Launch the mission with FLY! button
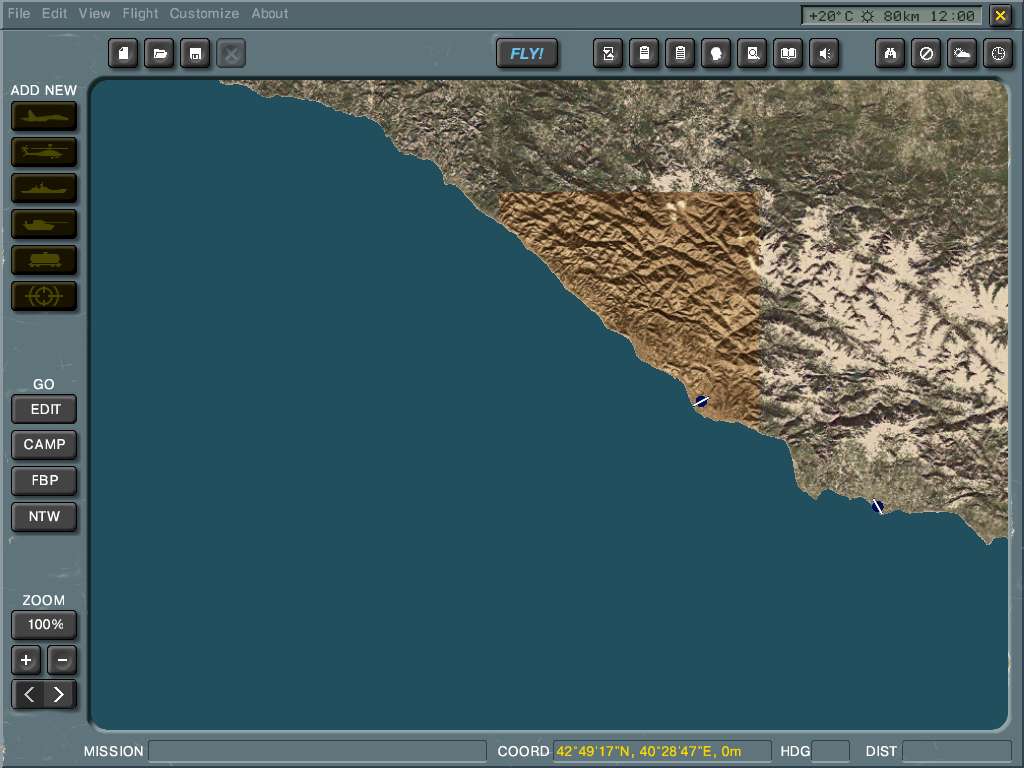This screenshot has width=1024, height=768. click(527, 54)
